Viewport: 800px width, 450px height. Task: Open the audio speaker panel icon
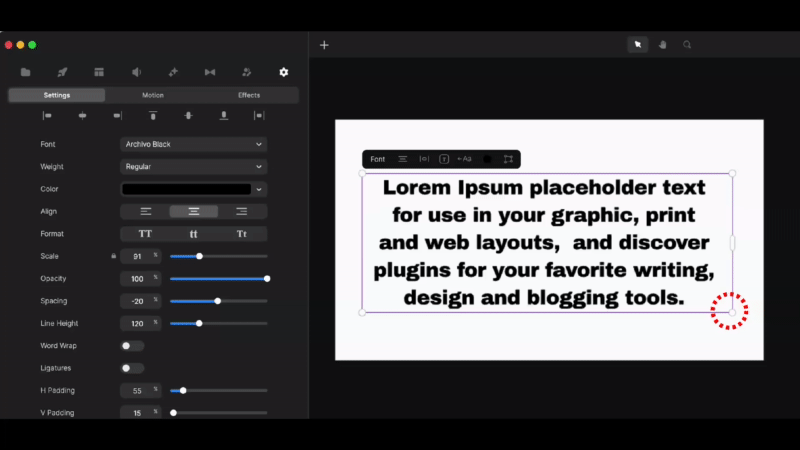136,72
